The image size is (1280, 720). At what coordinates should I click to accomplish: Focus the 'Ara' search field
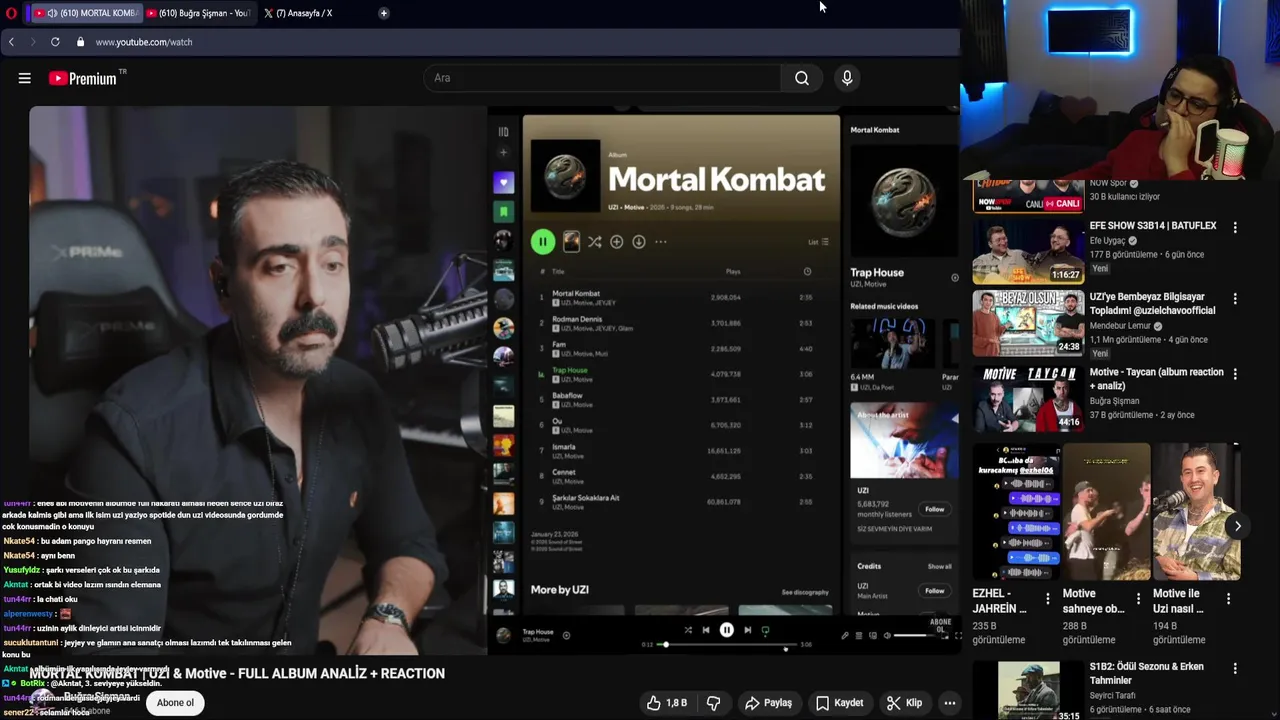click(x=603, y=78)
